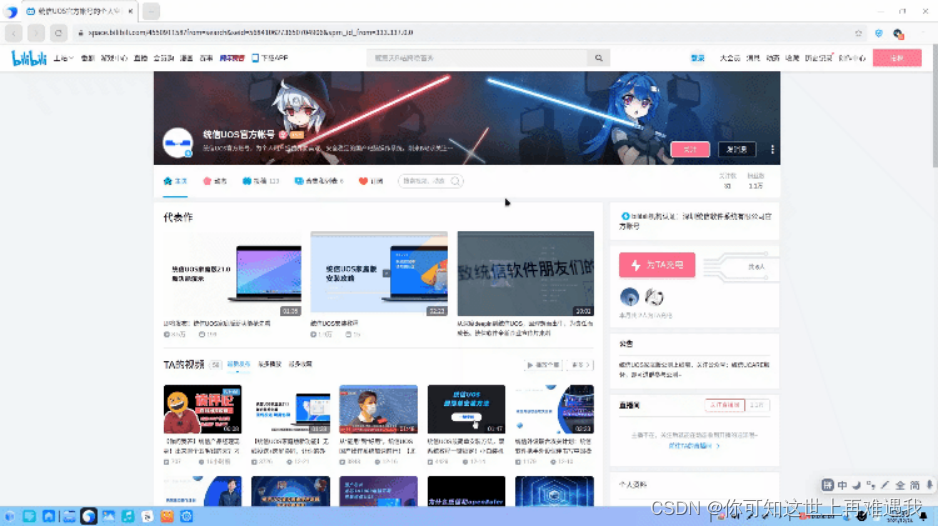Click the pink 为TA充电 button

tap(657, 265)
